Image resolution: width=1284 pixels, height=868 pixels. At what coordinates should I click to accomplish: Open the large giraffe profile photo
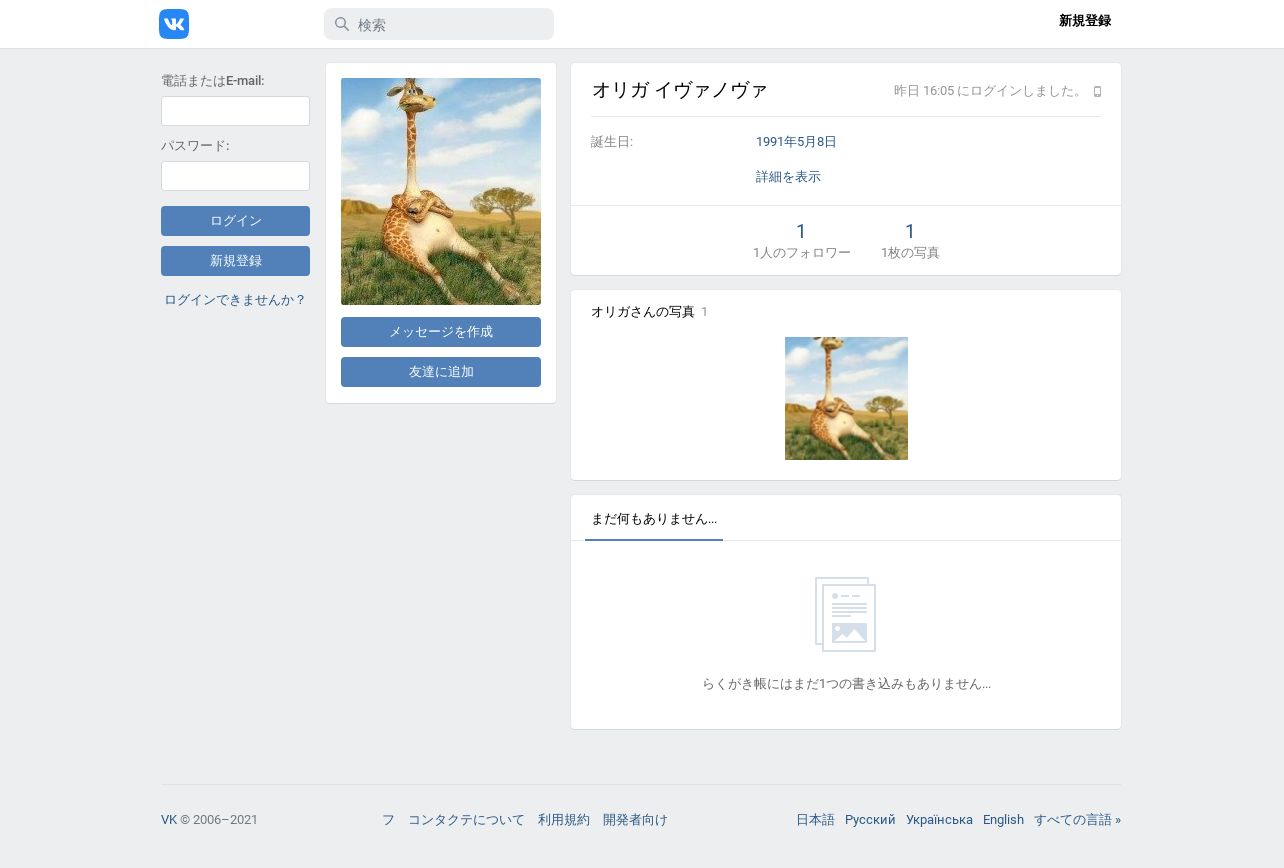pos(441,191)
